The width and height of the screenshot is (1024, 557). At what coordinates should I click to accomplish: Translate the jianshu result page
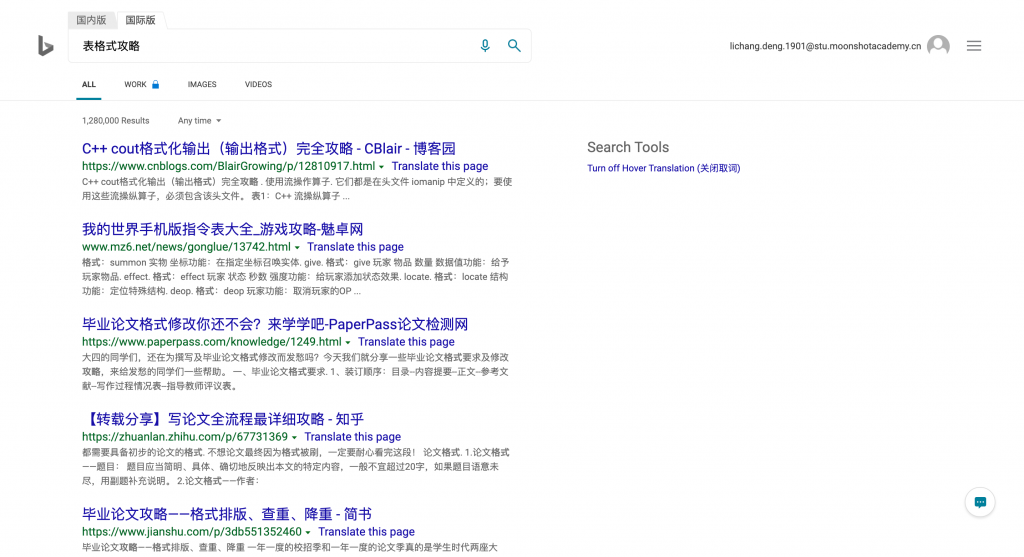tap(366, 532)
